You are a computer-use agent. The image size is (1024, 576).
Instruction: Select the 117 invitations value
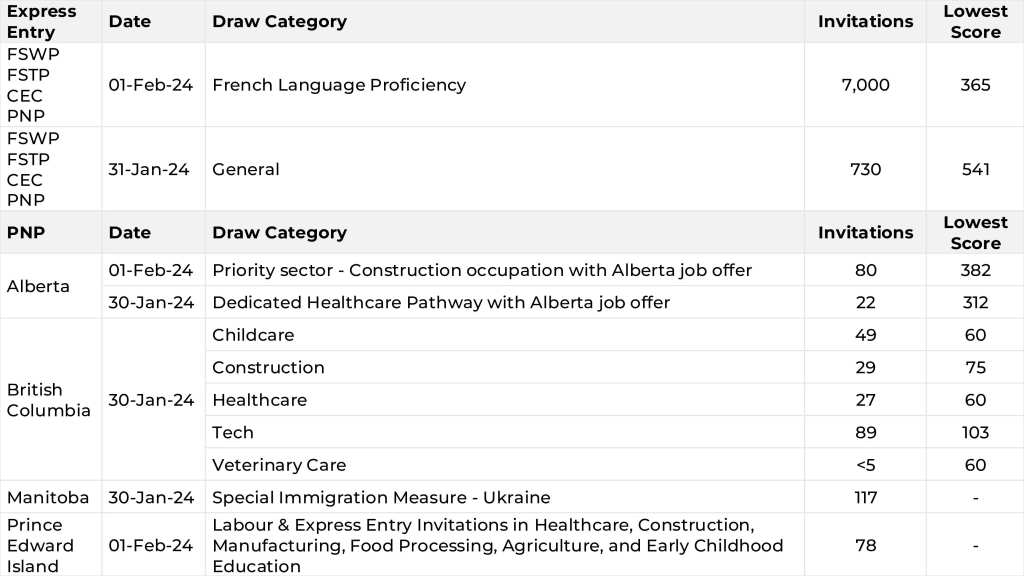tap(865, 497)
